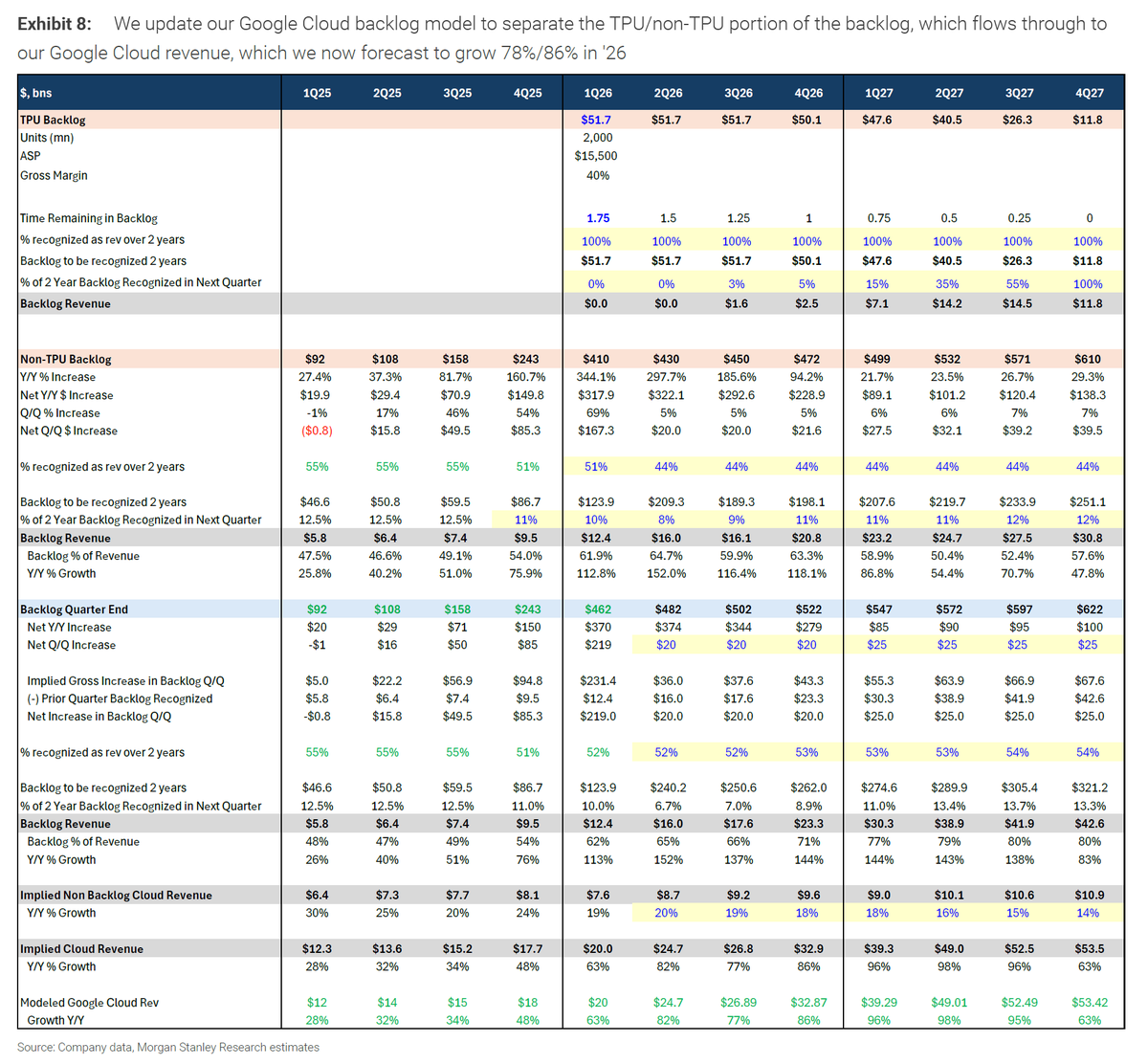Click the Morgan Stanley Research source note
This screenshot has height=1064, width=1148.
pos(168,1048)
